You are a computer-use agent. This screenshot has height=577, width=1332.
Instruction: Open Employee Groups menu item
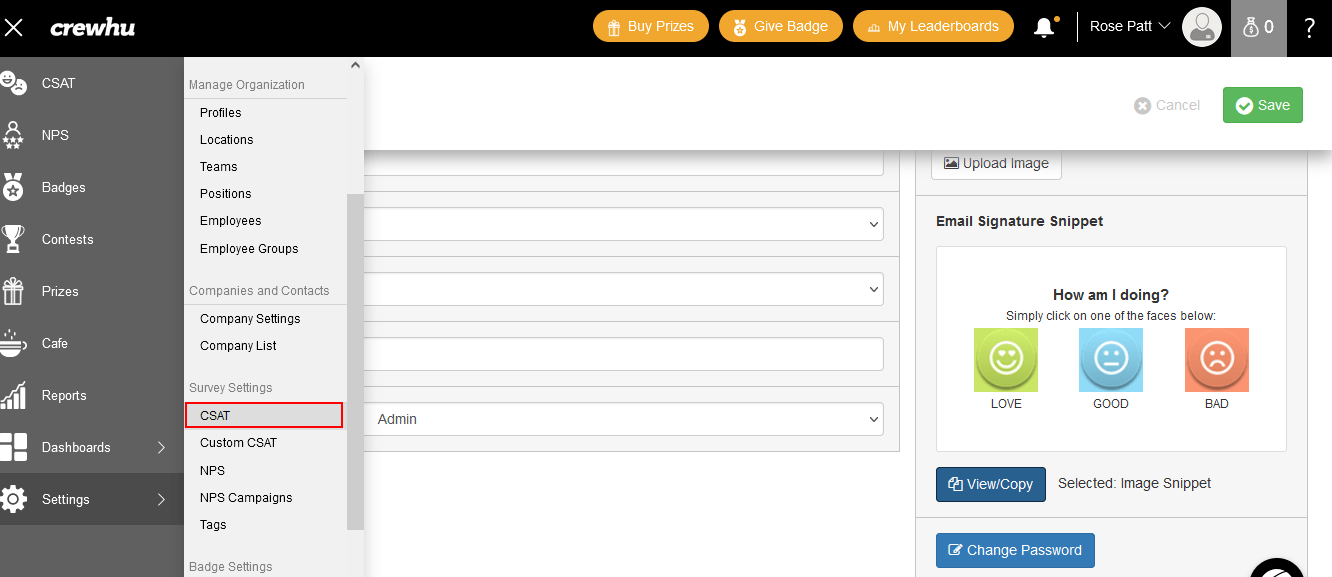tap(249, 248)
